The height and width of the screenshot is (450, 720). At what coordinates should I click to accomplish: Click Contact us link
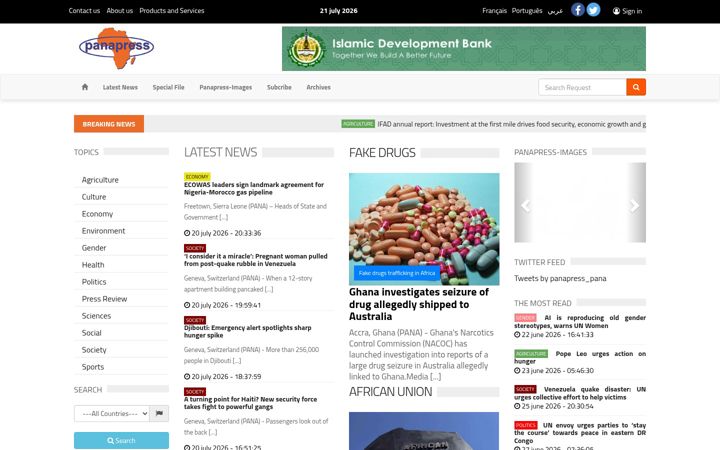point(84,11)
